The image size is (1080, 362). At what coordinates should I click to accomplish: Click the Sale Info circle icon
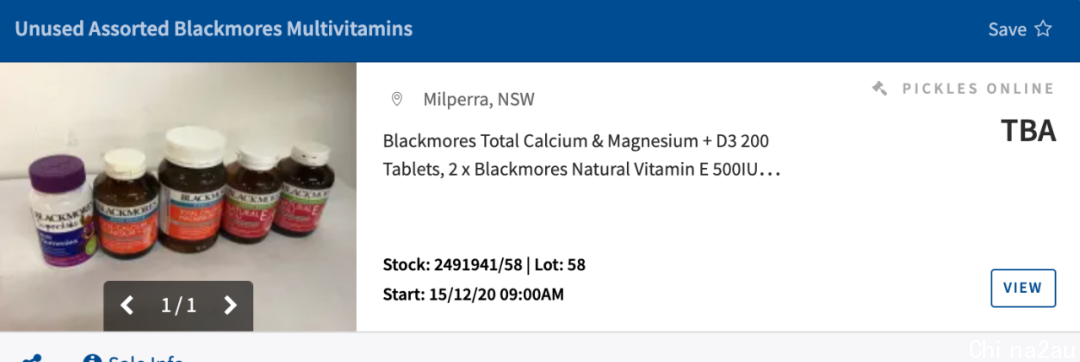tap(92, 359)
